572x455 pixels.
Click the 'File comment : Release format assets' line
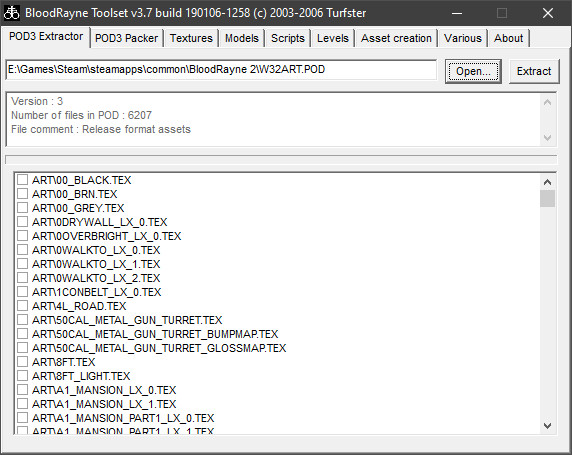click(101, 129)
